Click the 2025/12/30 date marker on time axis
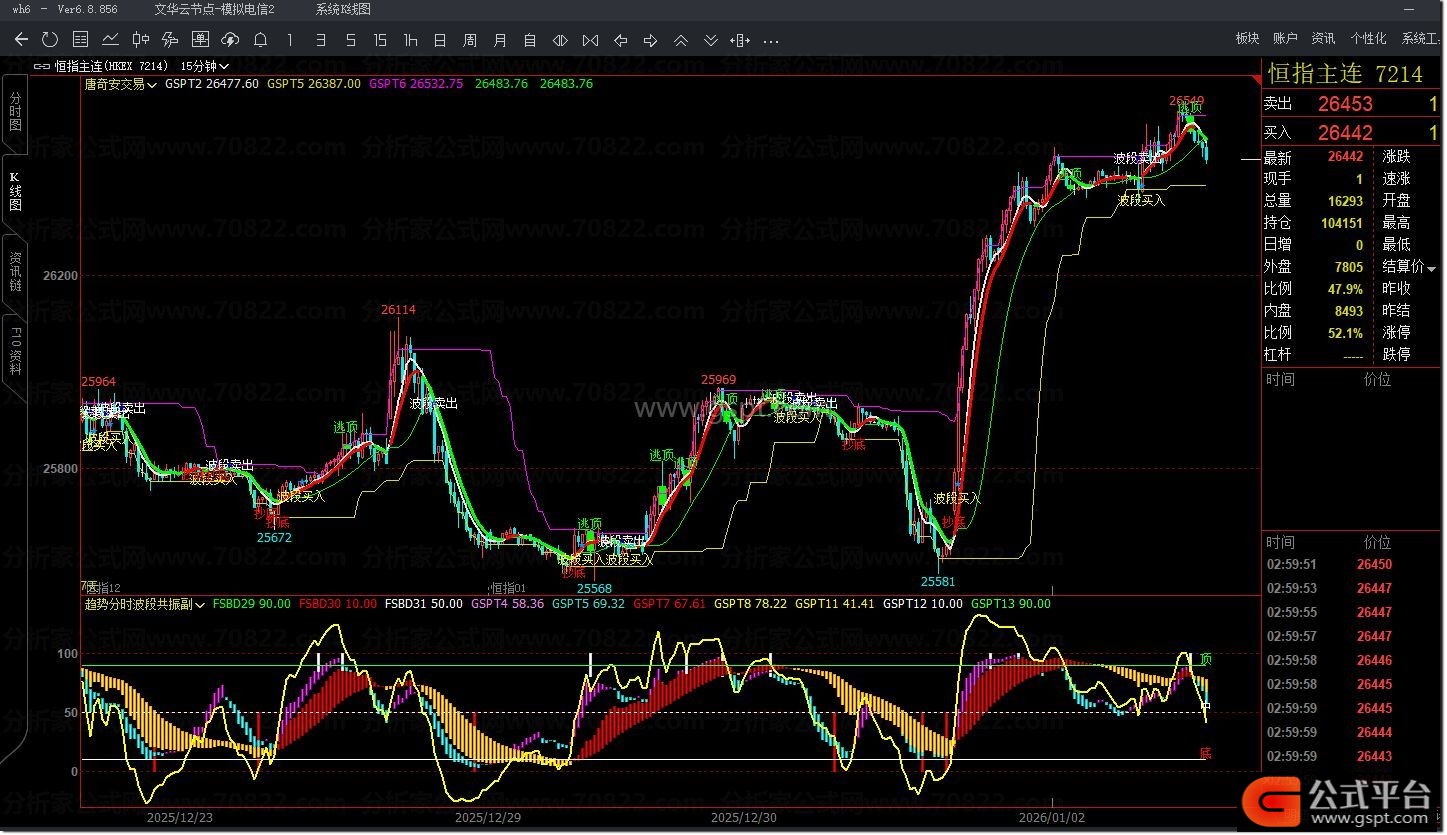The image size is (1447, 835). pyautogui.click(x=743, y=817)
